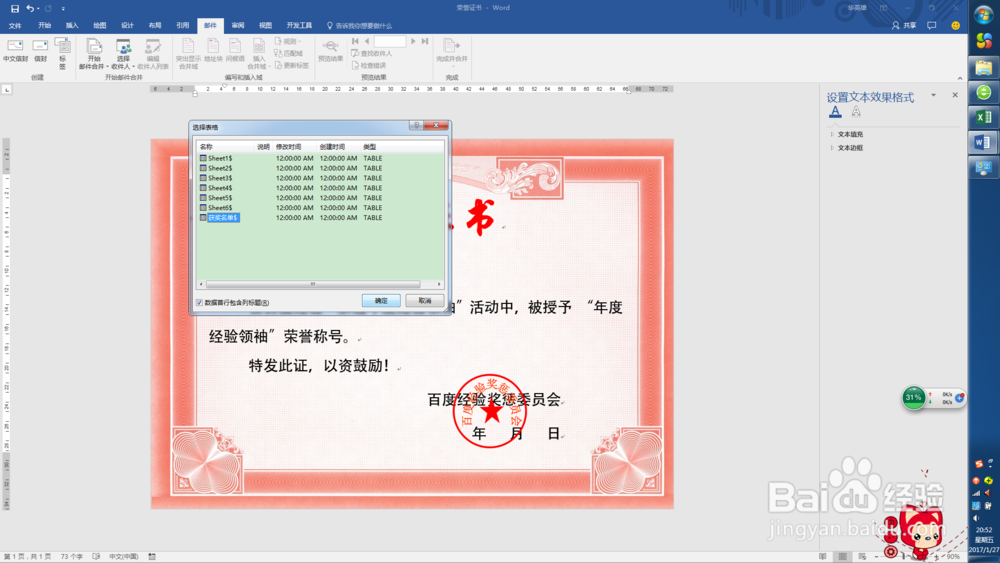This screenshot has height=563, width=1000.
Task: Toggle 数据首行包含列标题 checkbox
Action: click(x=200, y=302)
